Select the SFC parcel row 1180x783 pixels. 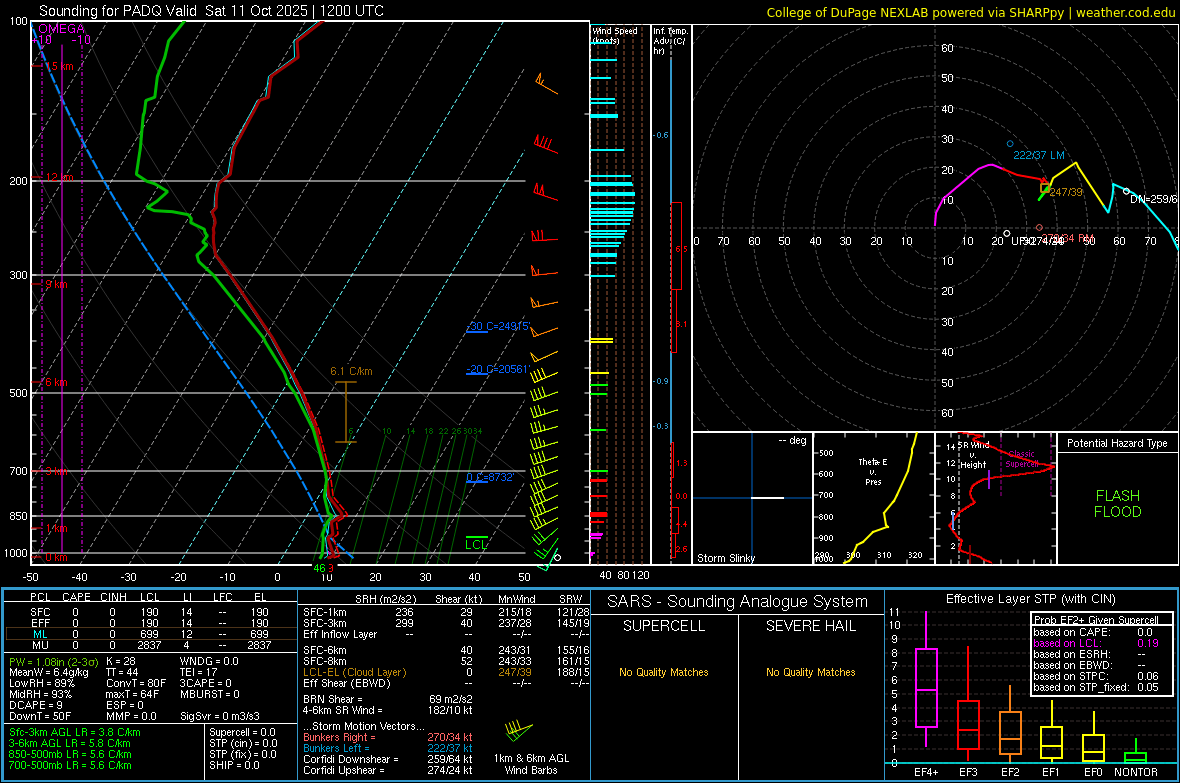coord(151,612)
